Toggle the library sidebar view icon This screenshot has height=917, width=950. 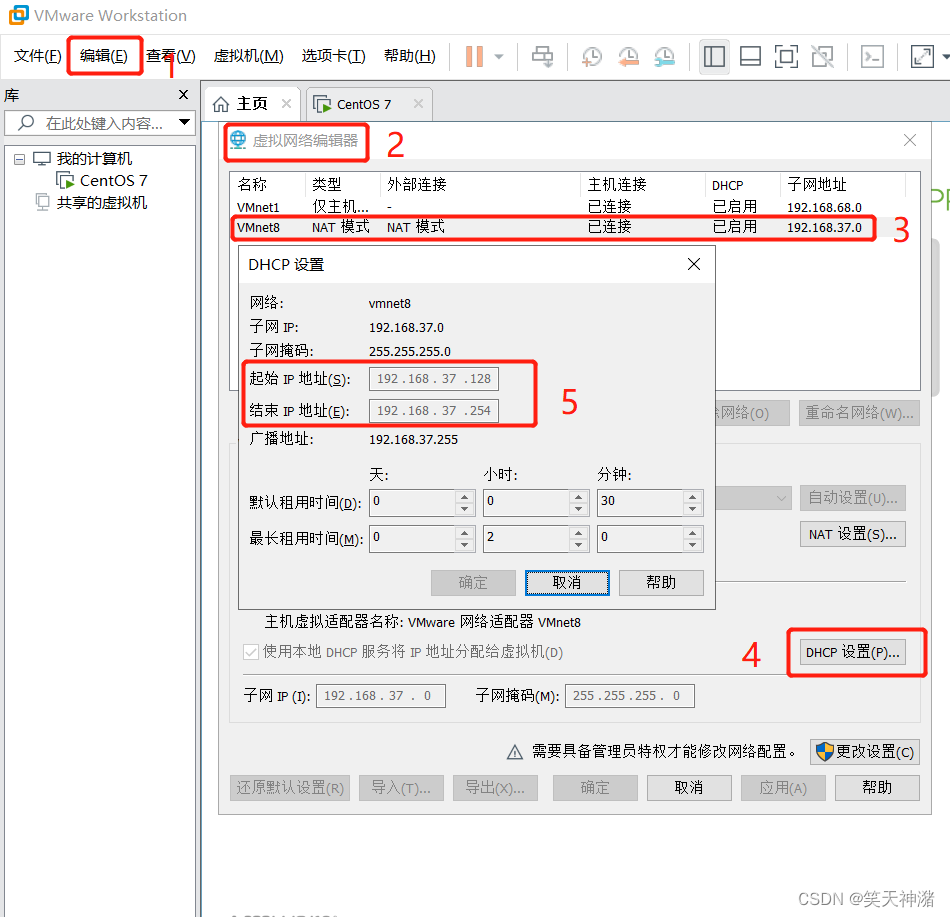click(714, 57)
